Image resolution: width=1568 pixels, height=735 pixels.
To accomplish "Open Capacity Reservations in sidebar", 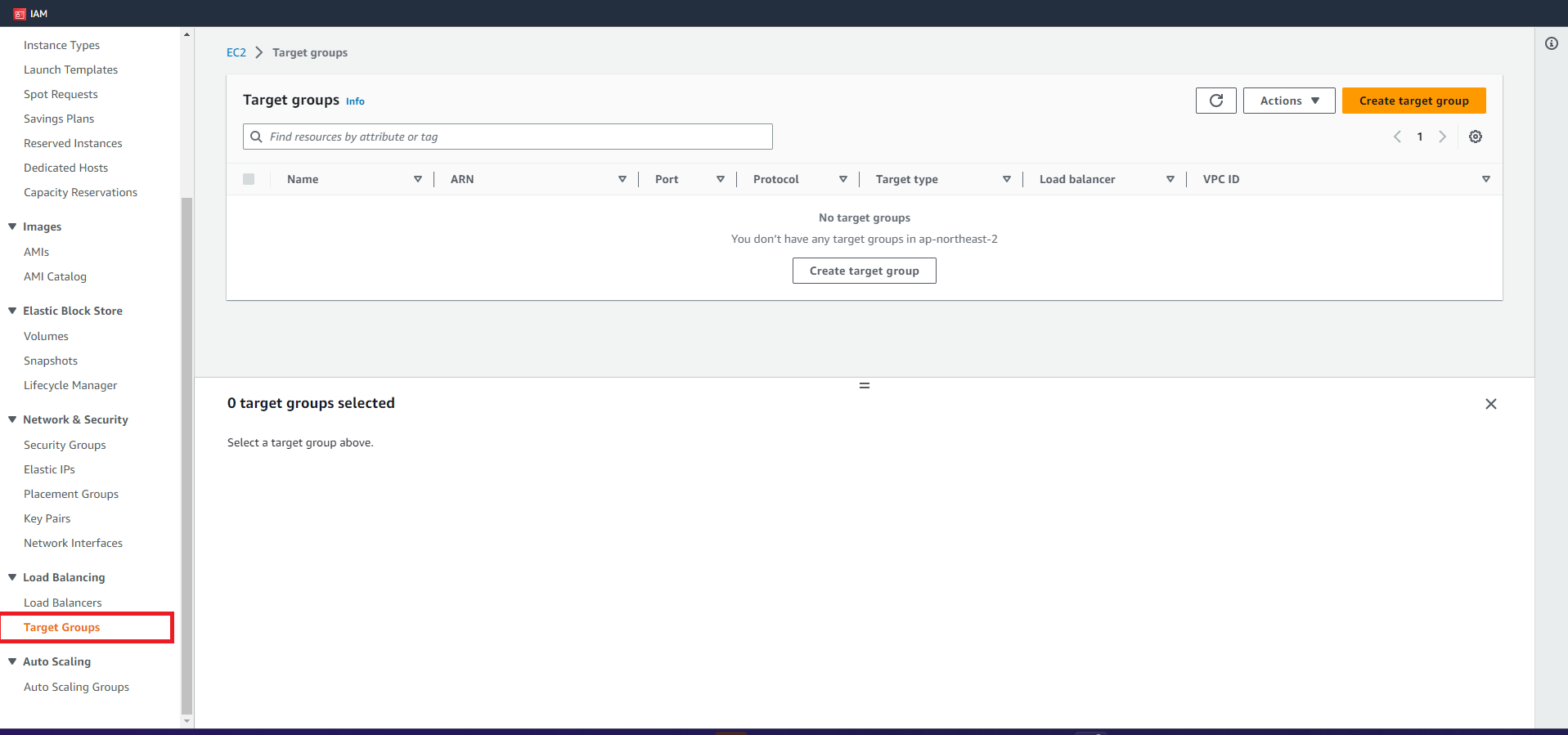I will click(80, 192).
